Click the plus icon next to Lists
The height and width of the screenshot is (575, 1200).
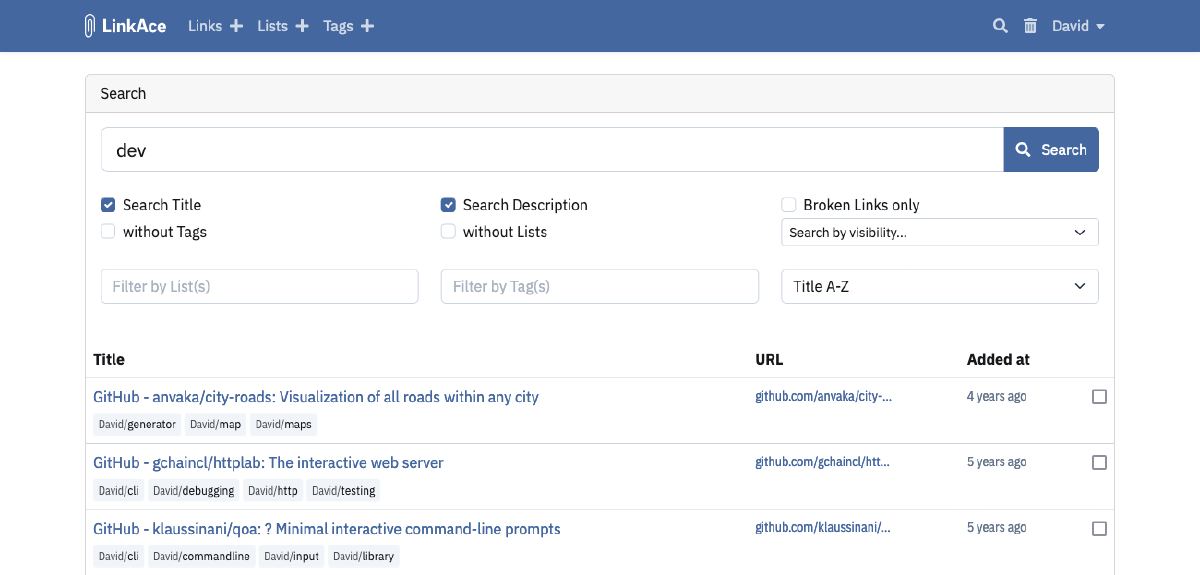coord(302,26)
